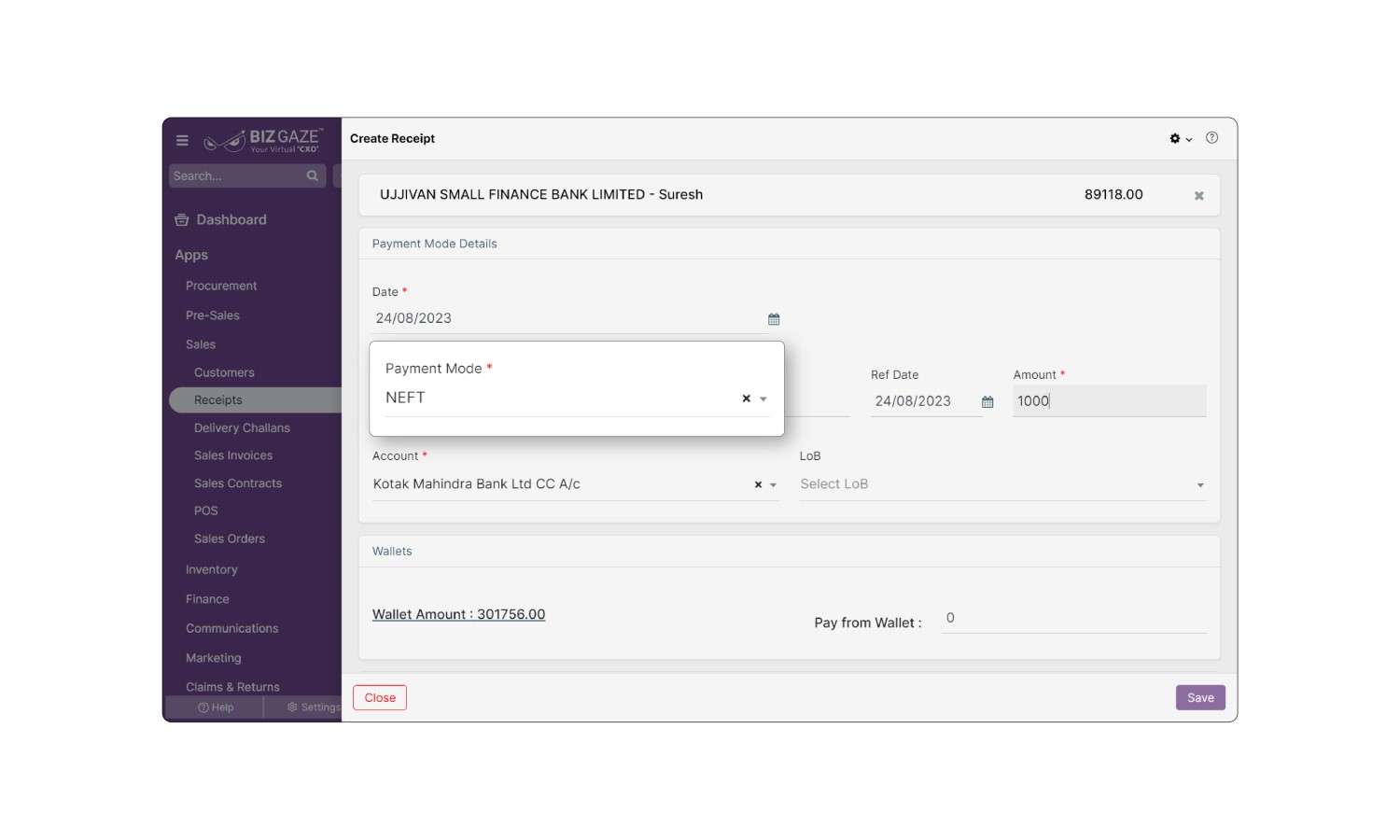Open Inventory in the sidebar
This screenshot has height=840, width=1400.
[212, 569]
